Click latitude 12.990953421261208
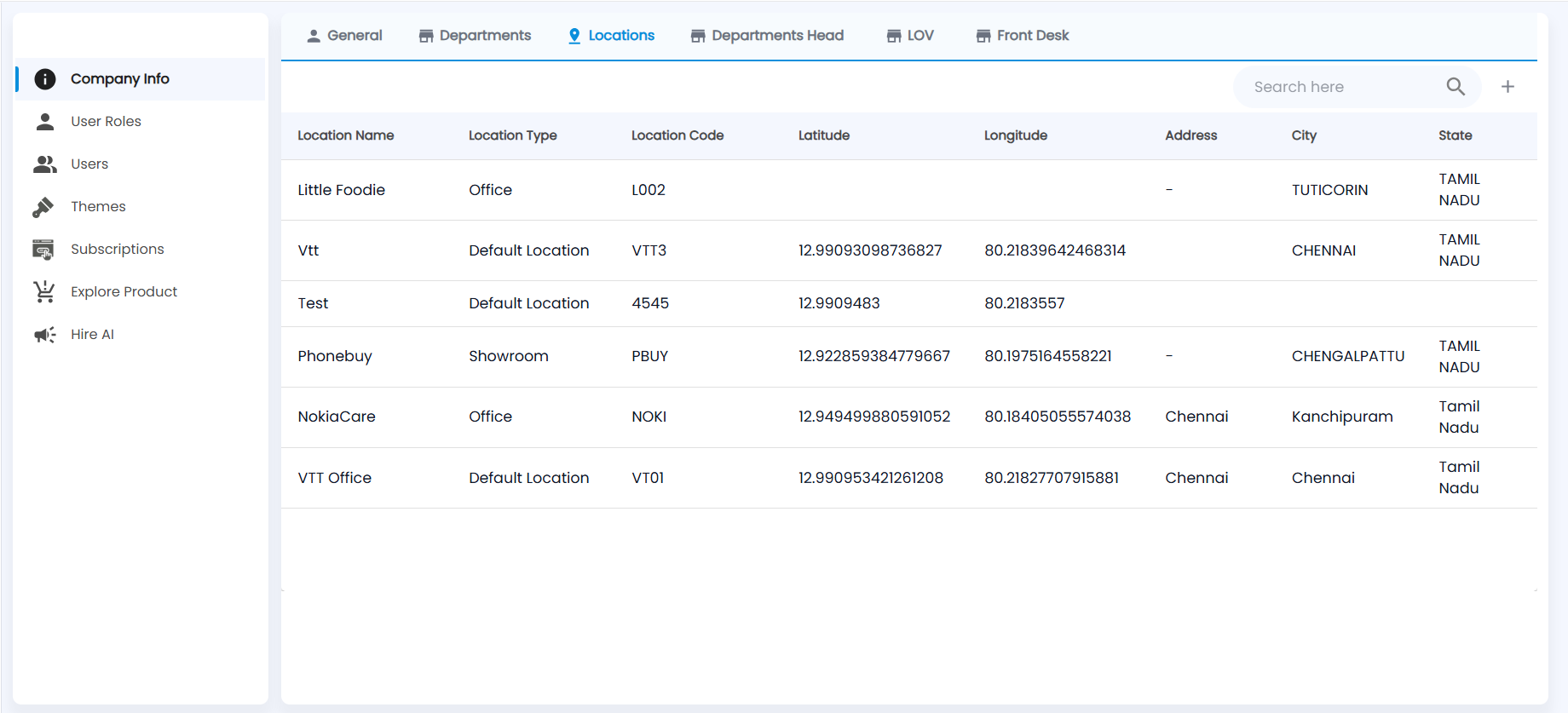 871,478
